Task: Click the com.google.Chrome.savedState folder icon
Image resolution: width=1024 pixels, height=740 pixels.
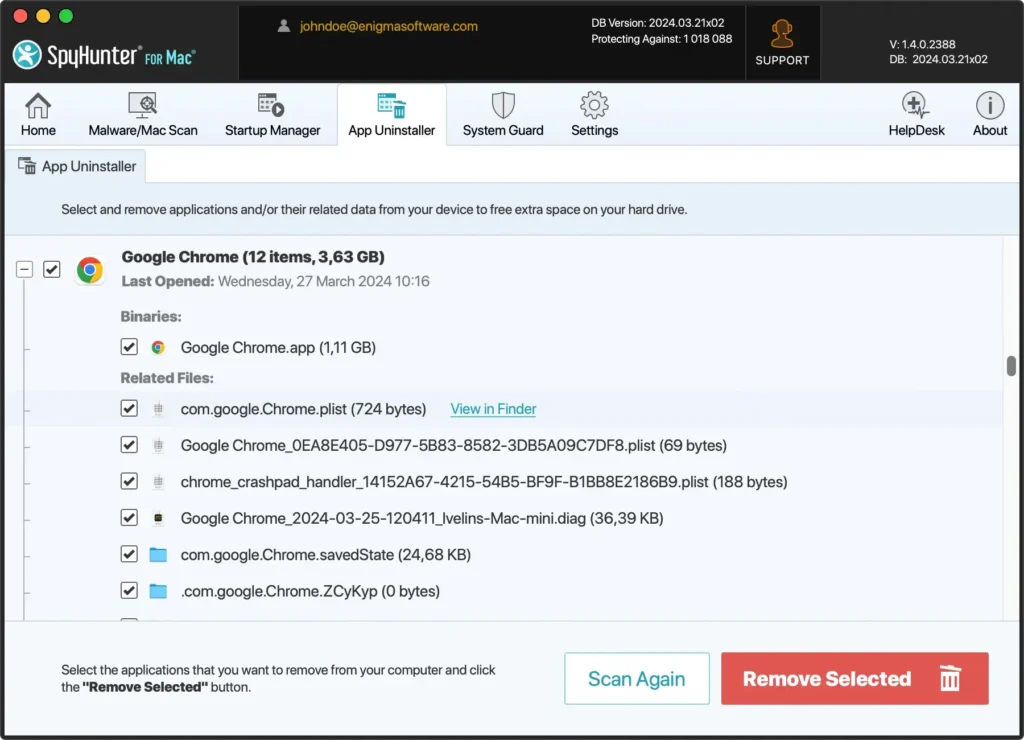Action: 158,555
